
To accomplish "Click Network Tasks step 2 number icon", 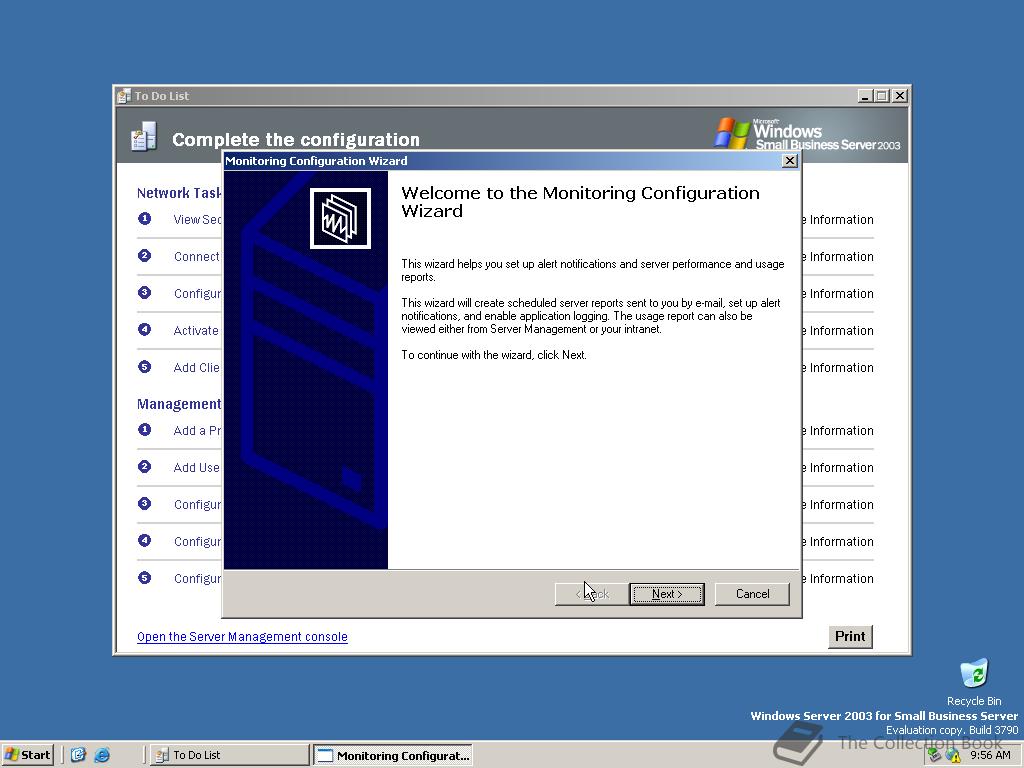I will (144, 255).
